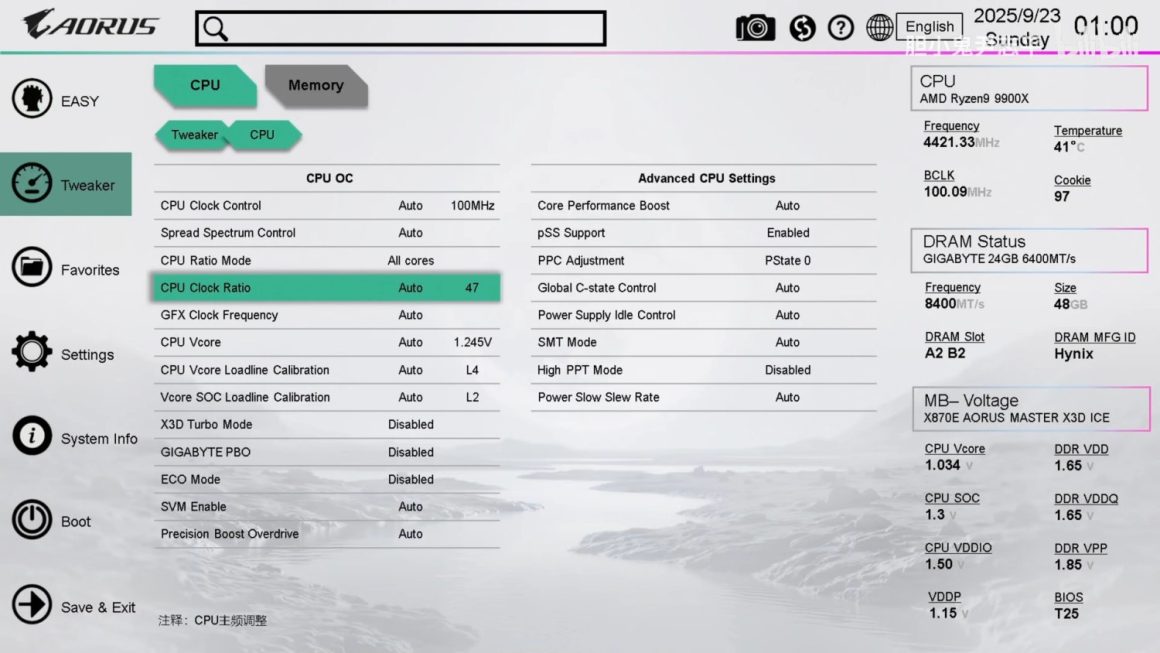Toggle pSS Support Enabled value
1160x653 pixels.
788,233
